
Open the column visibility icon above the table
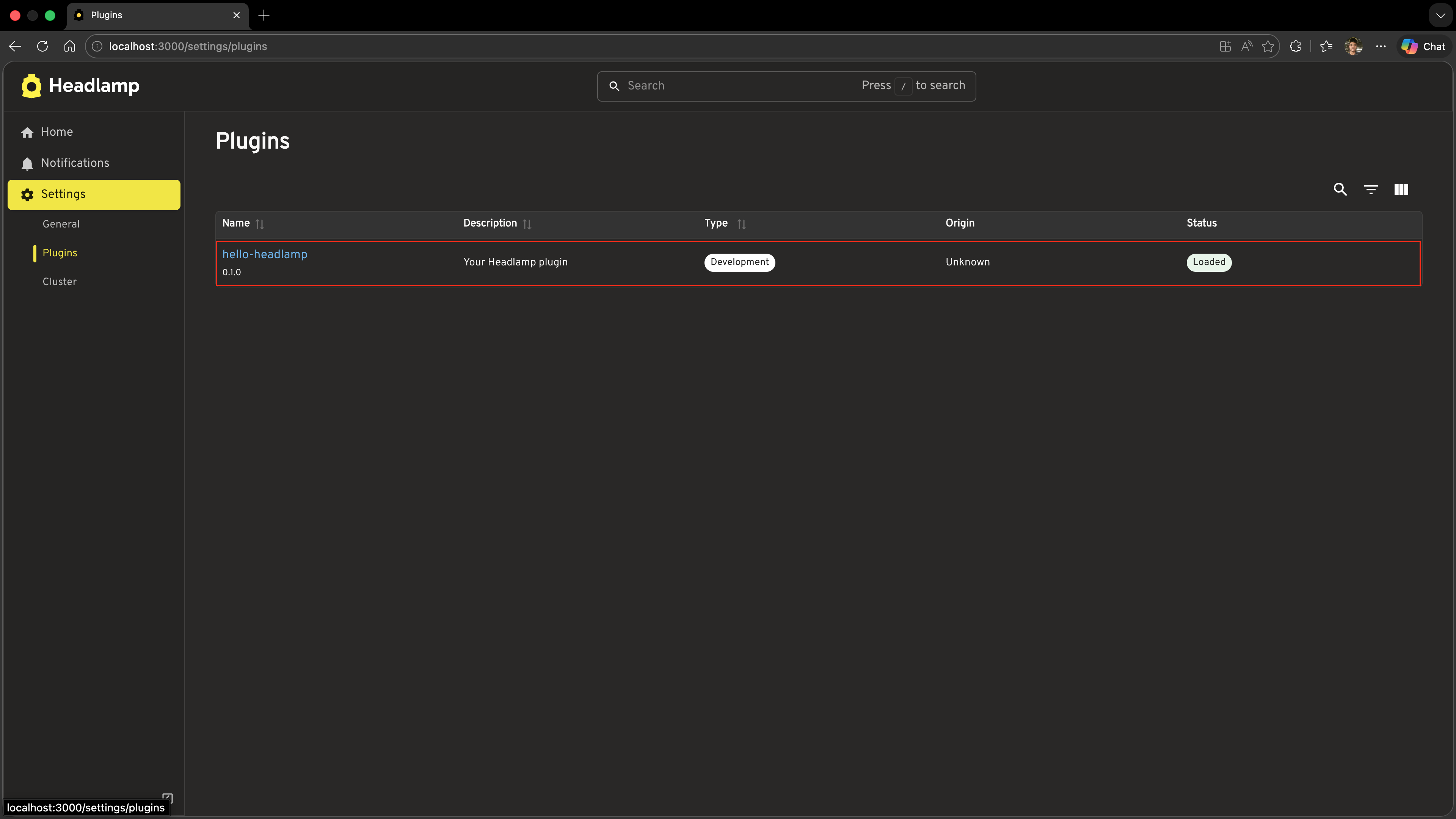[1401, 189]
